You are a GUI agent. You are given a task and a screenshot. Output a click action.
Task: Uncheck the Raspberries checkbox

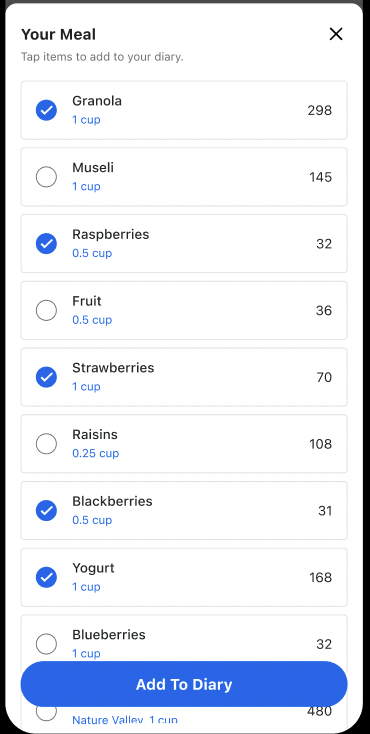pos(46,244)
